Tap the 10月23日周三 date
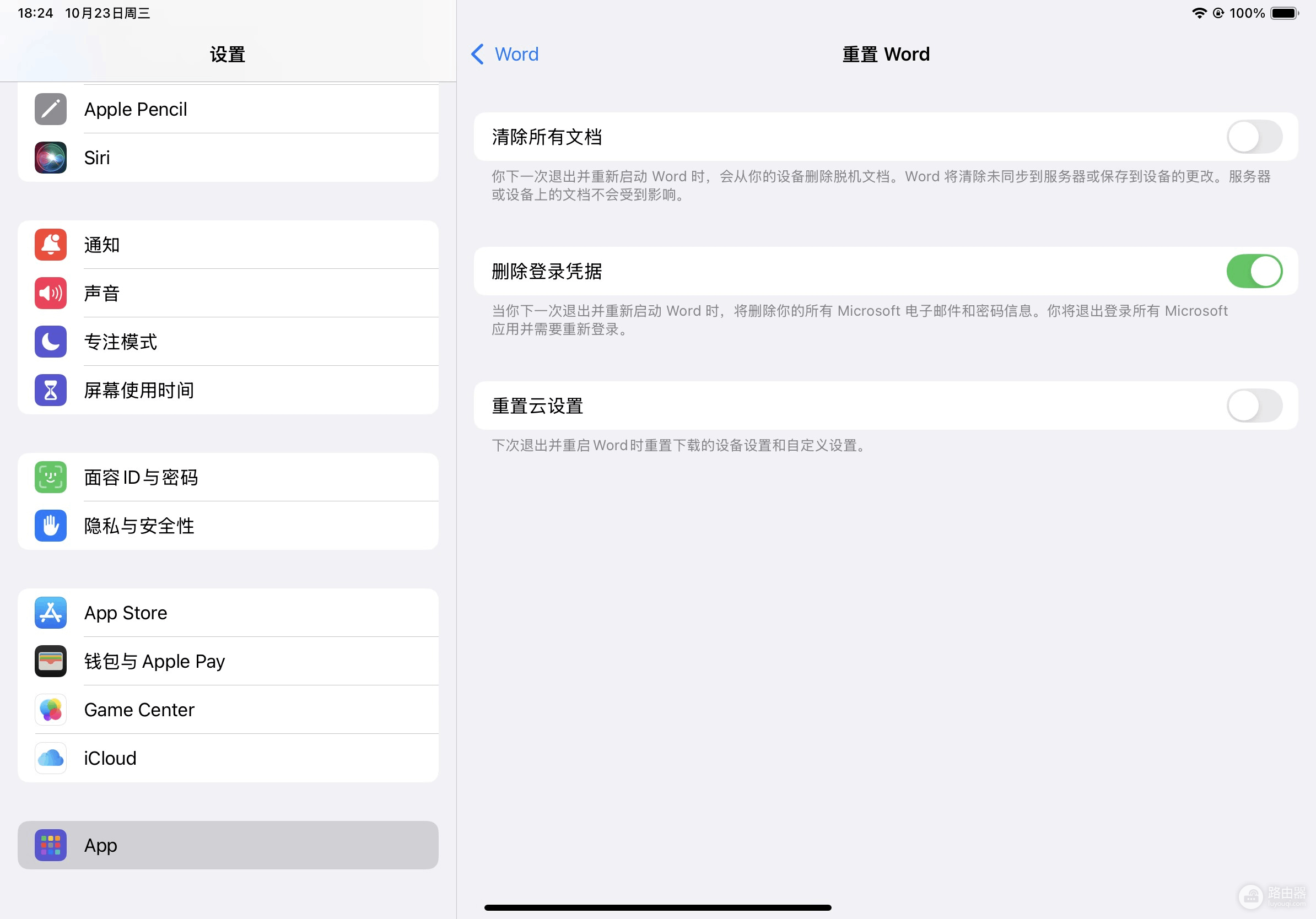 click(108, 13)
